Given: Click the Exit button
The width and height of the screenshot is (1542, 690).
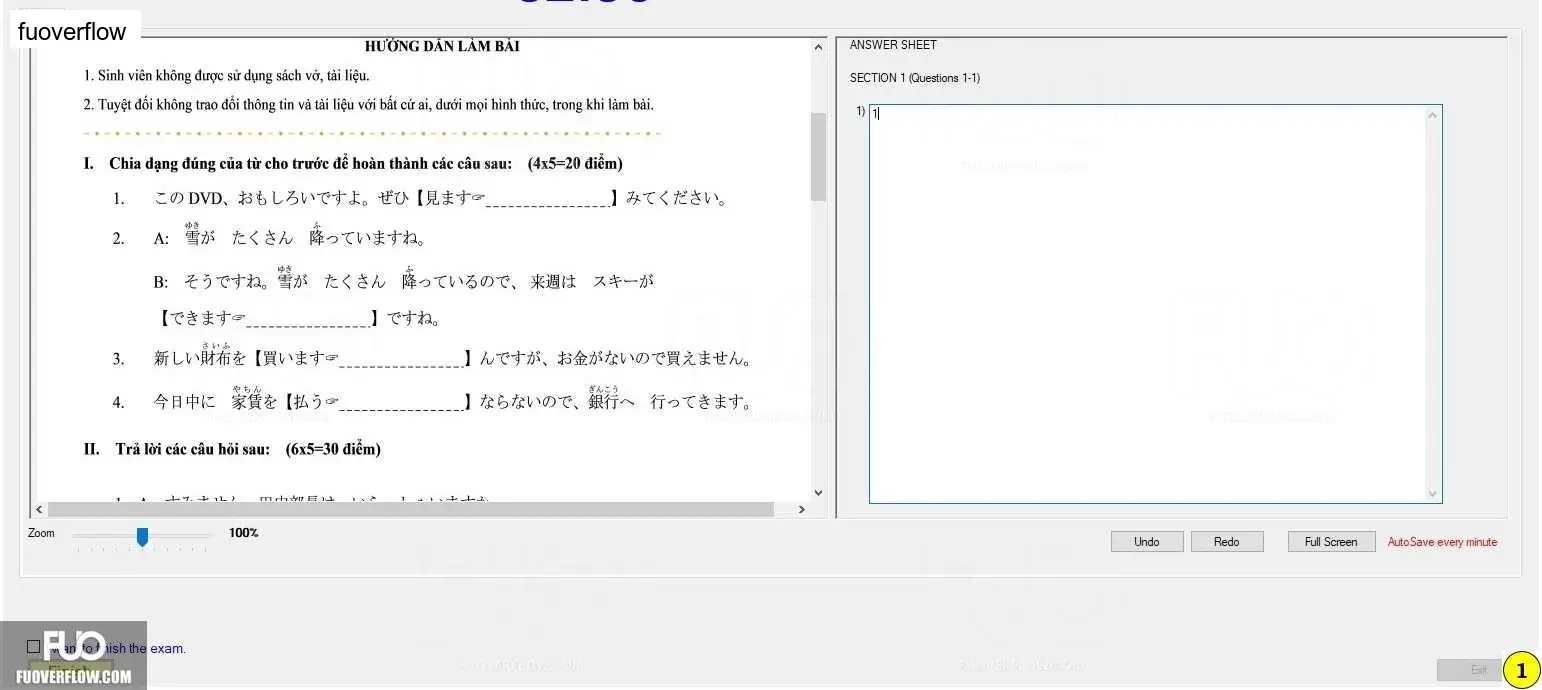Looking at the screenshot, I should [x=1469, y=669].
